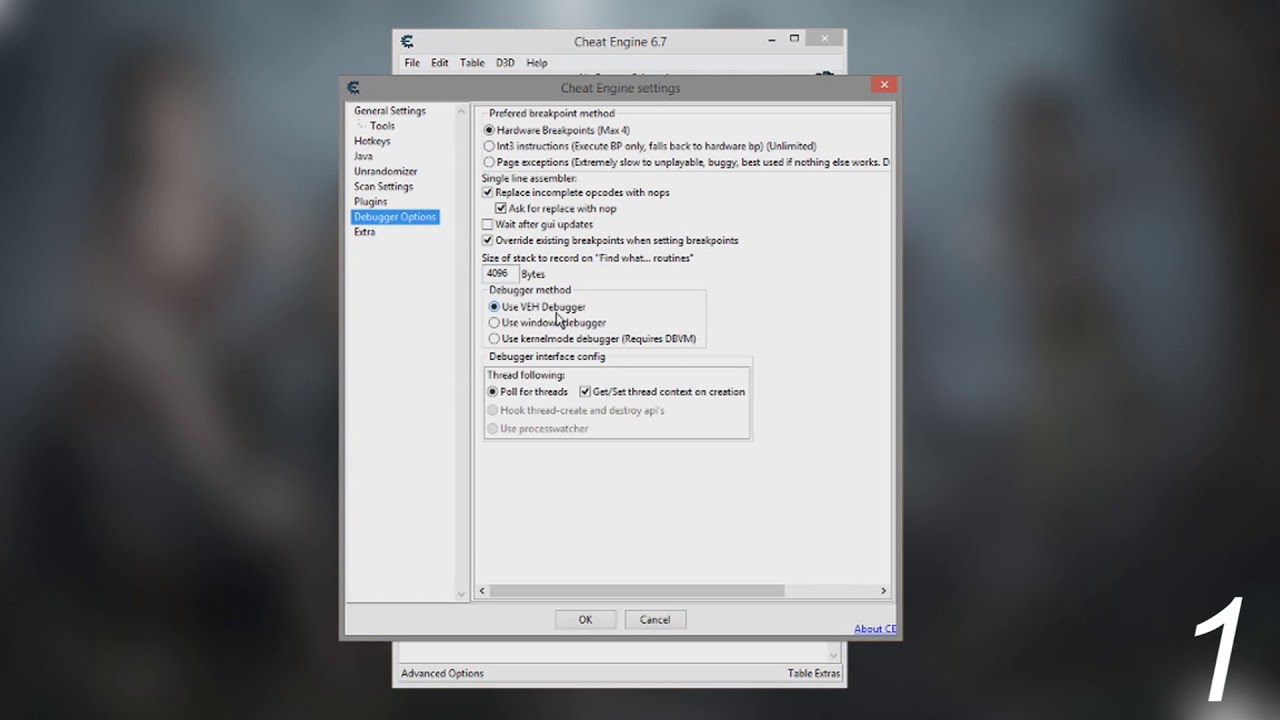1280x720 pixels.
Task: Click the horizontal scrollbar right arrow
Action: click(x=883, y=590)
